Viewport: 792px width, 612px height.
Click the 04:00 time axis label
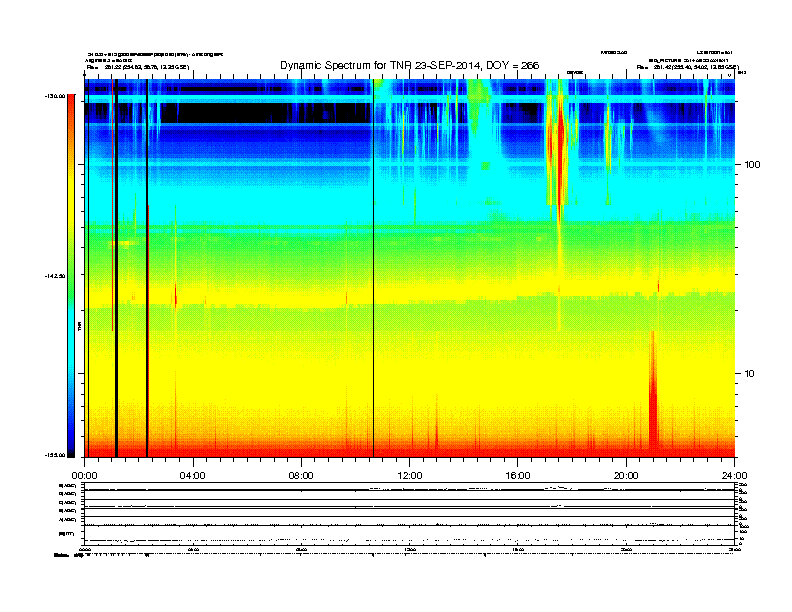coord(193,476)
